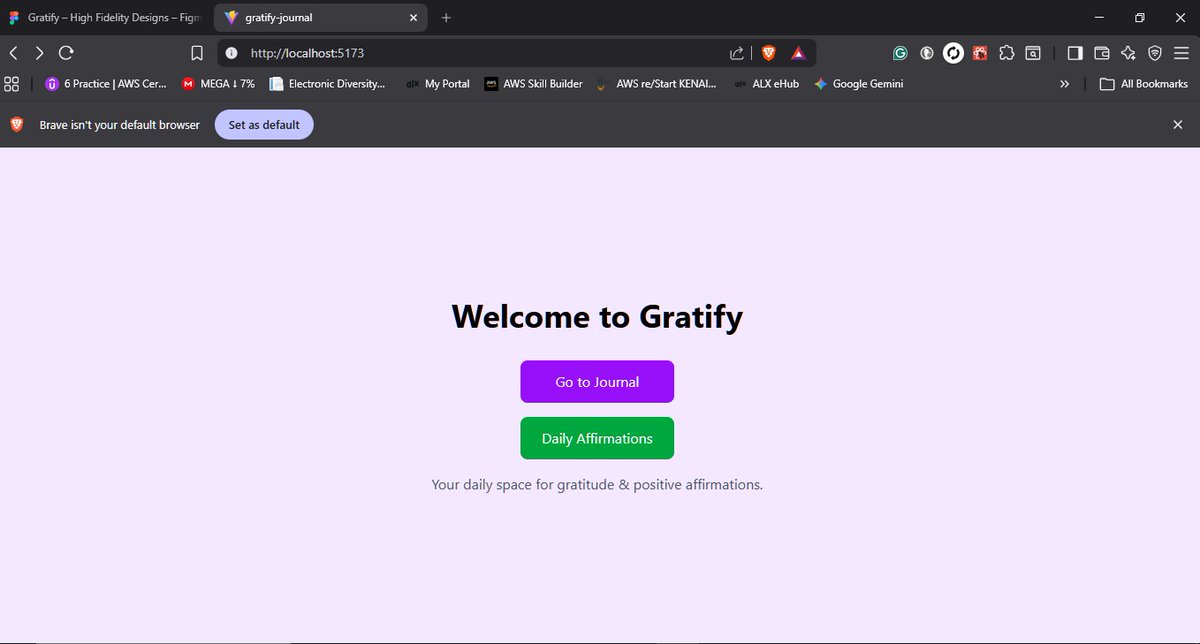Minimize the browser window

1099,17
